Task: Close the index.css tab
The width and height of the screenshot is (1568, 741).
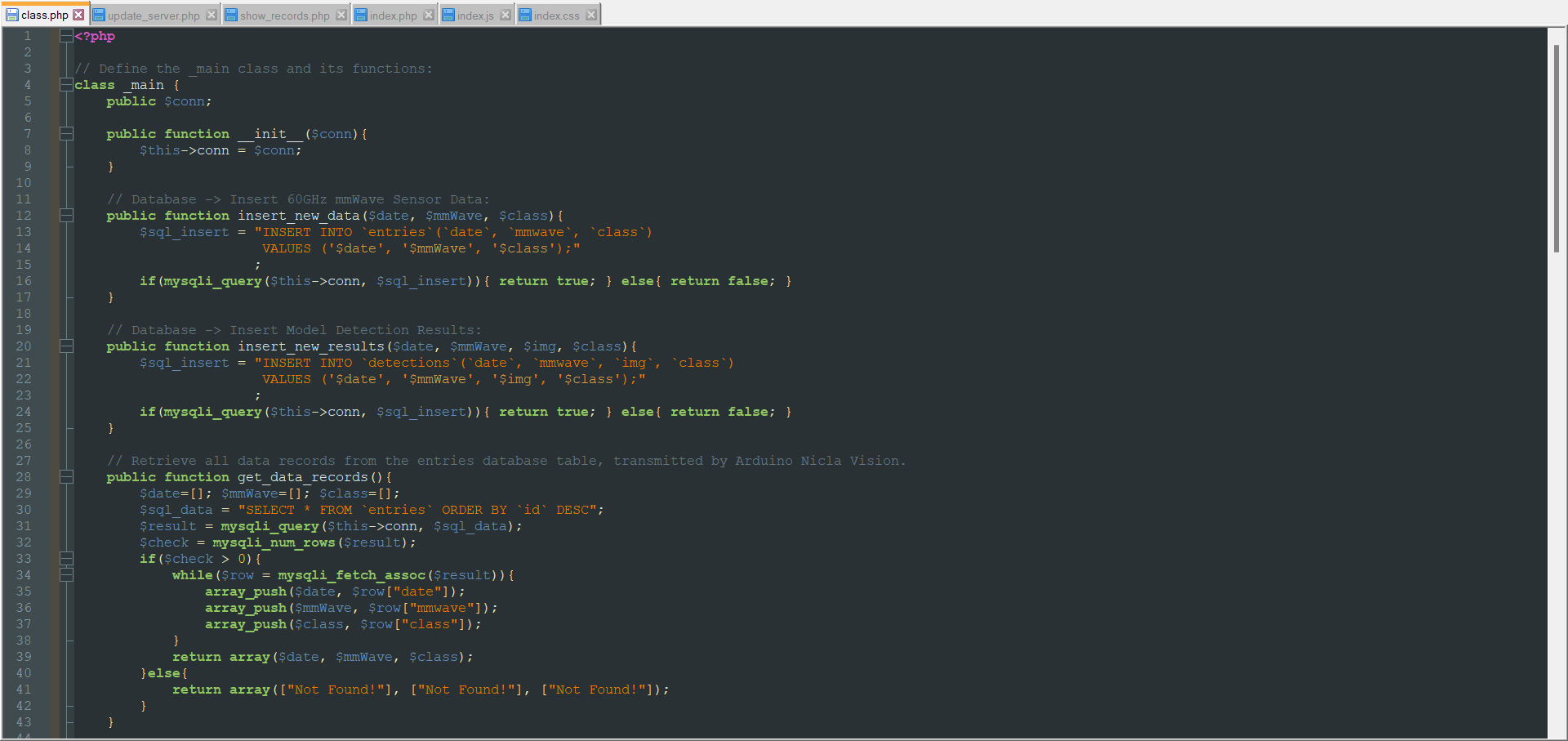Action: [590, 14]
